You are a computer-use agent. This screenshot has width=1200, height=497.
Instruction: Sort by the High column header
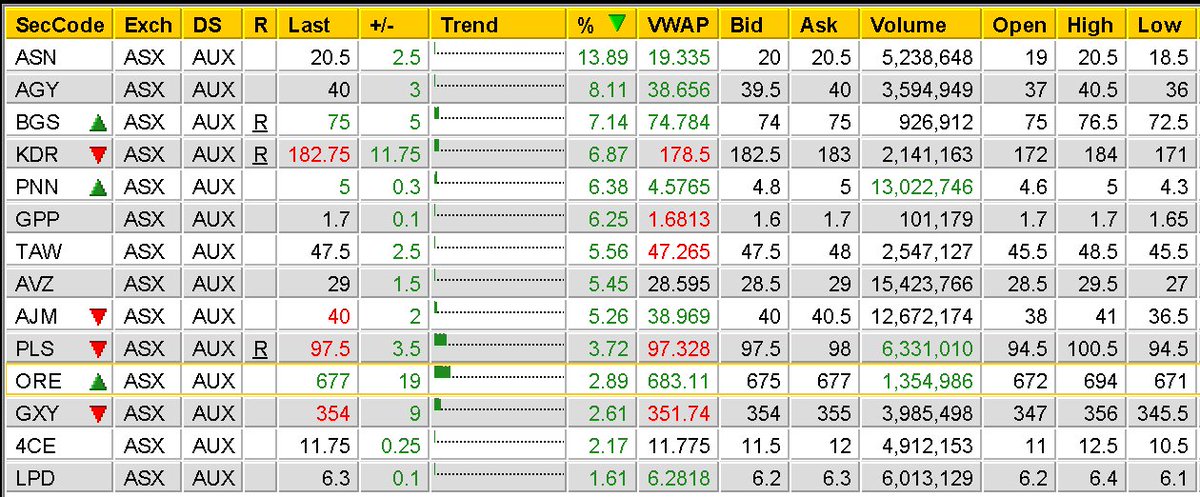point(1089,25)
